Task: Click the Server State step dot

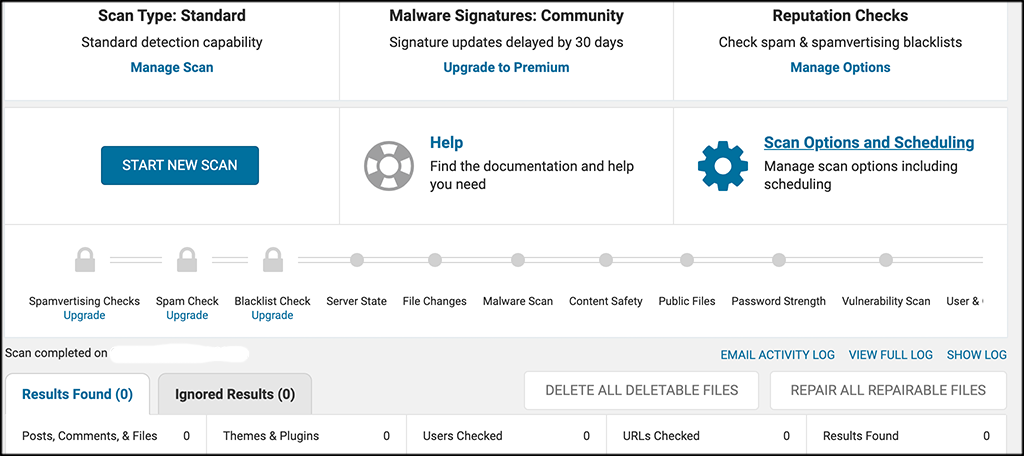Action: pyautogui.click(x=357, y=260)
